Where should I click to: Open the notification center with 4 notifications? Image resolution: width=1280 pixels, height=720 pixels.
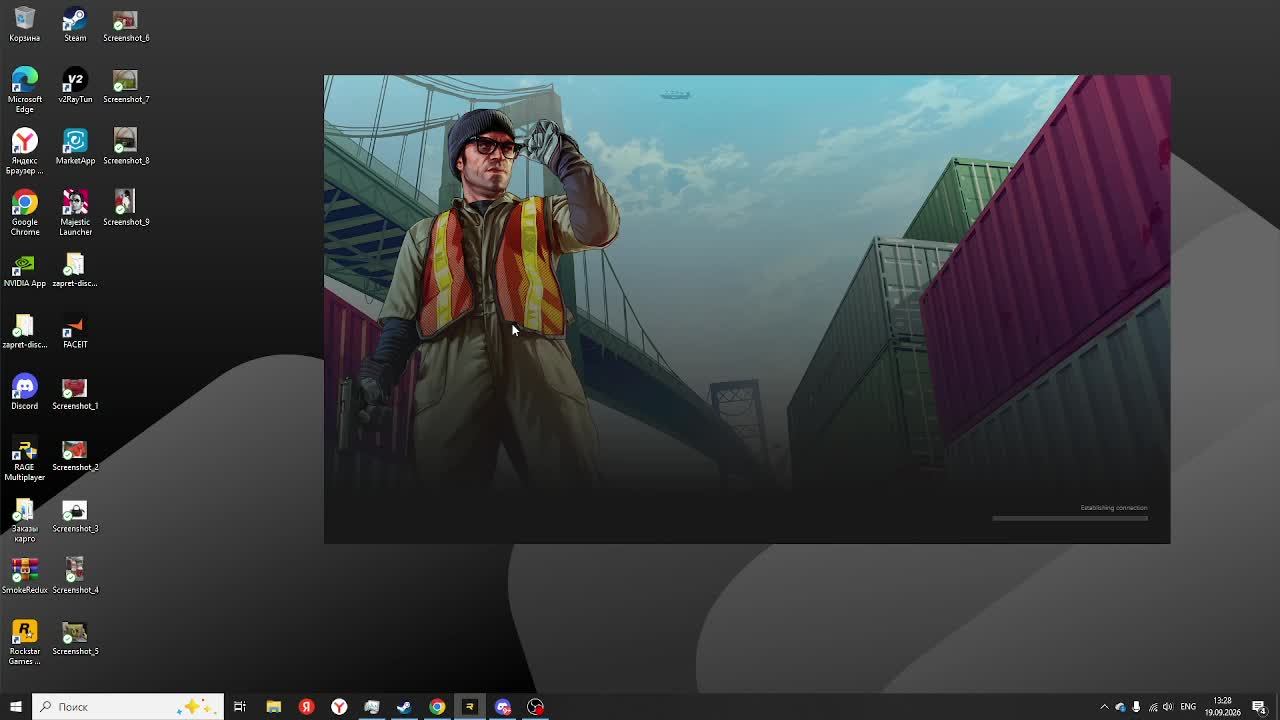[x=1259, y=707]
